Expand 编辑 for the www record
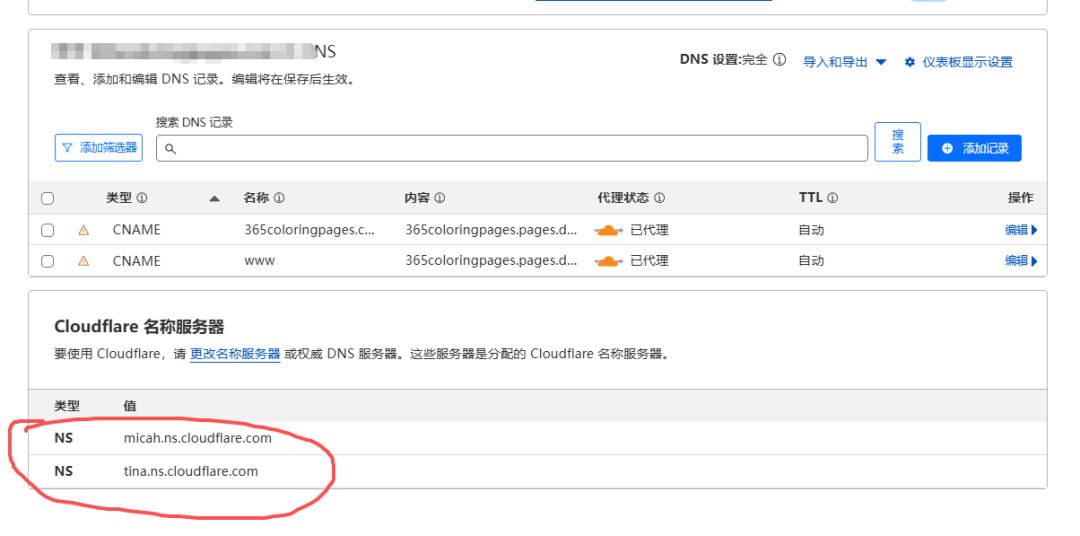This screenshot has height=536, width=1080. (1020, 261)
